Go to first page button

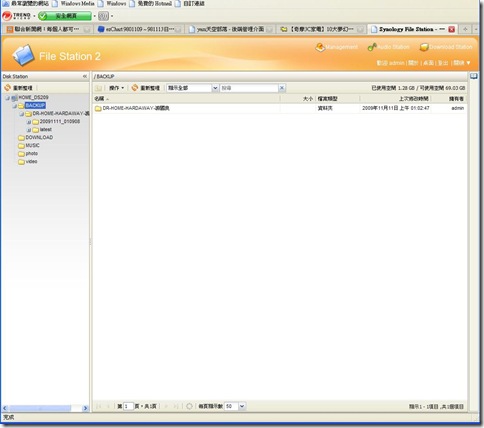(x=98, y=406)
